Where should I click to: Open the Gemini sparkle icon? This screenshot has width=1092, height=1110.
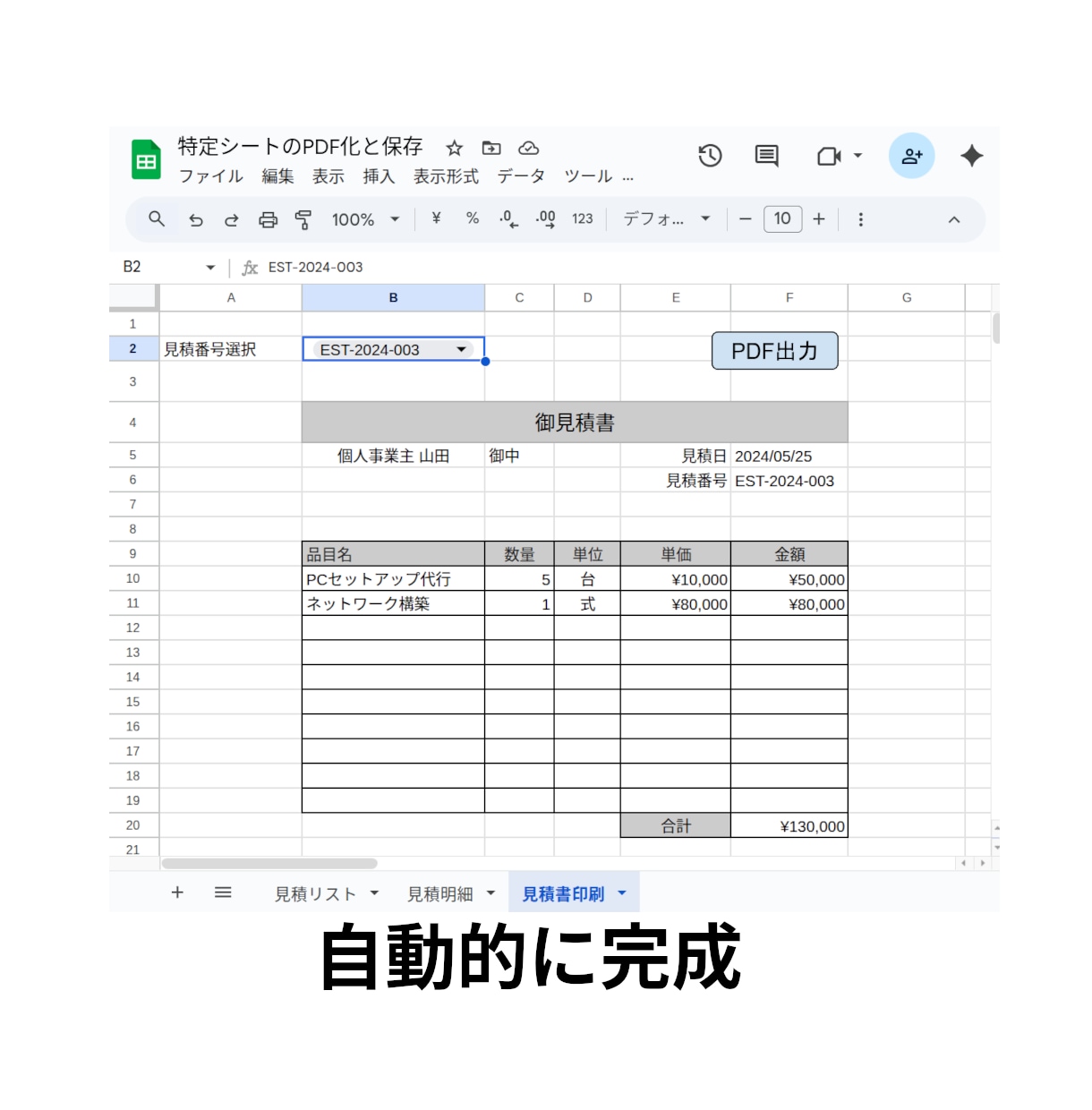[971, 156]
